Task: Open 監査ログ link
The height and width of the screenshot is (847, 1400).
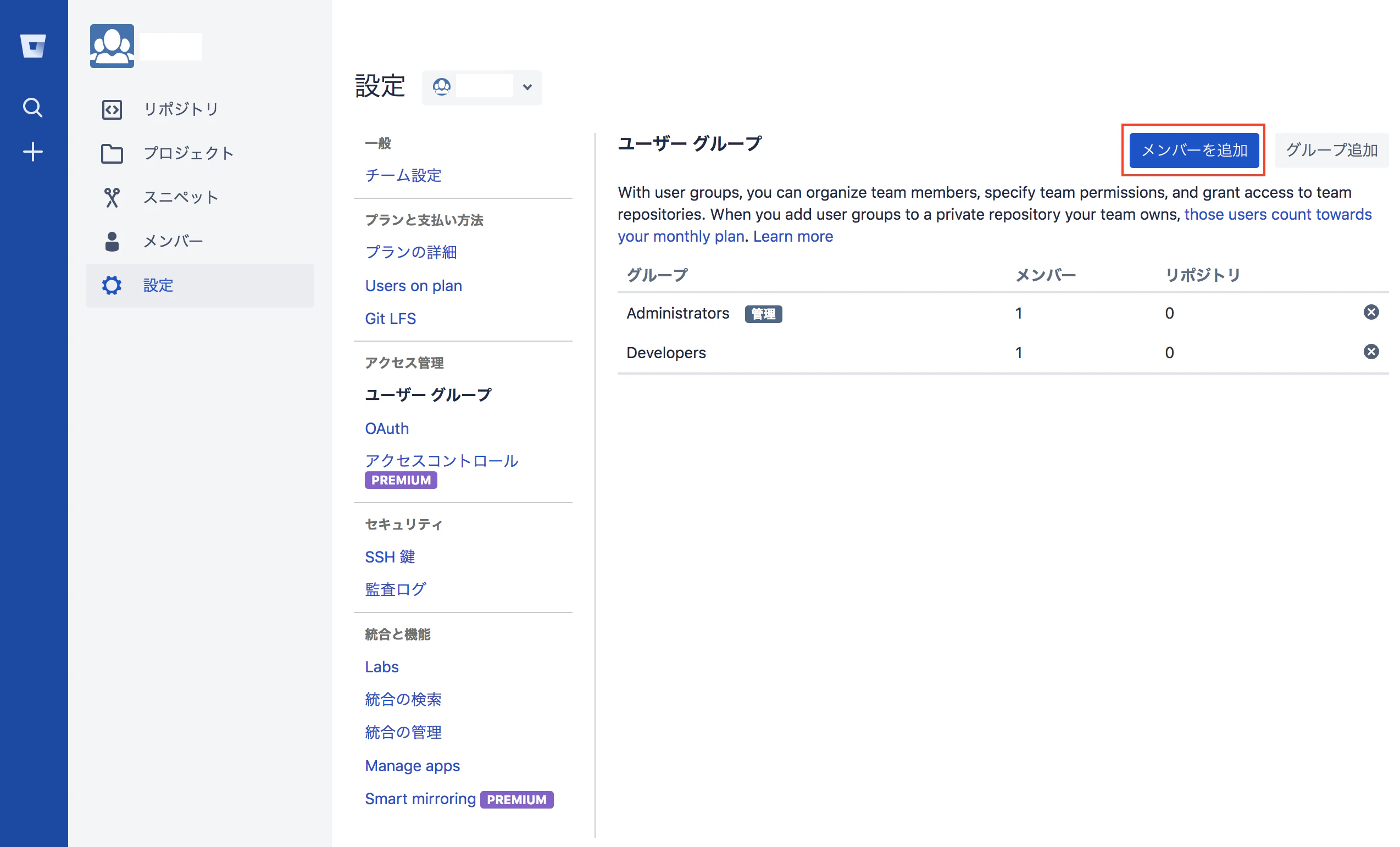Action: click(395, 590)
